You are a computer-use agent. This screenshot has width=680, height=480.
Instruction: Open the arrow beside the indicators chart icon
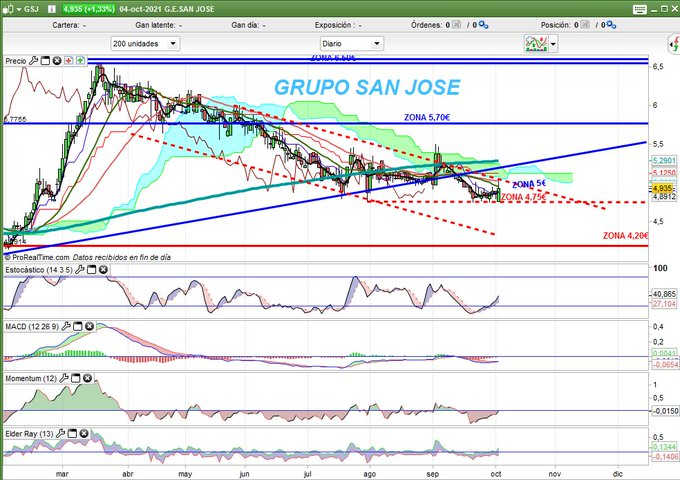pyautogui.click(x=553, y=44)
